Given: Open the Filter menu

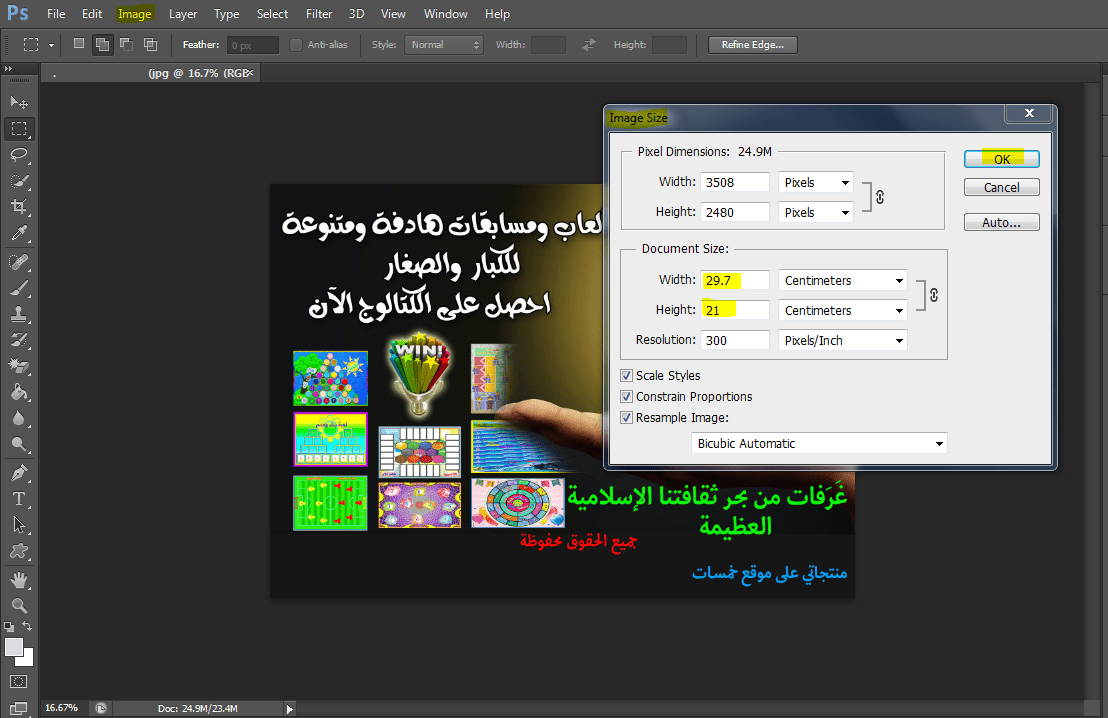Looking at the screenshot, I should pyautogui.click(x=319, y=14).
